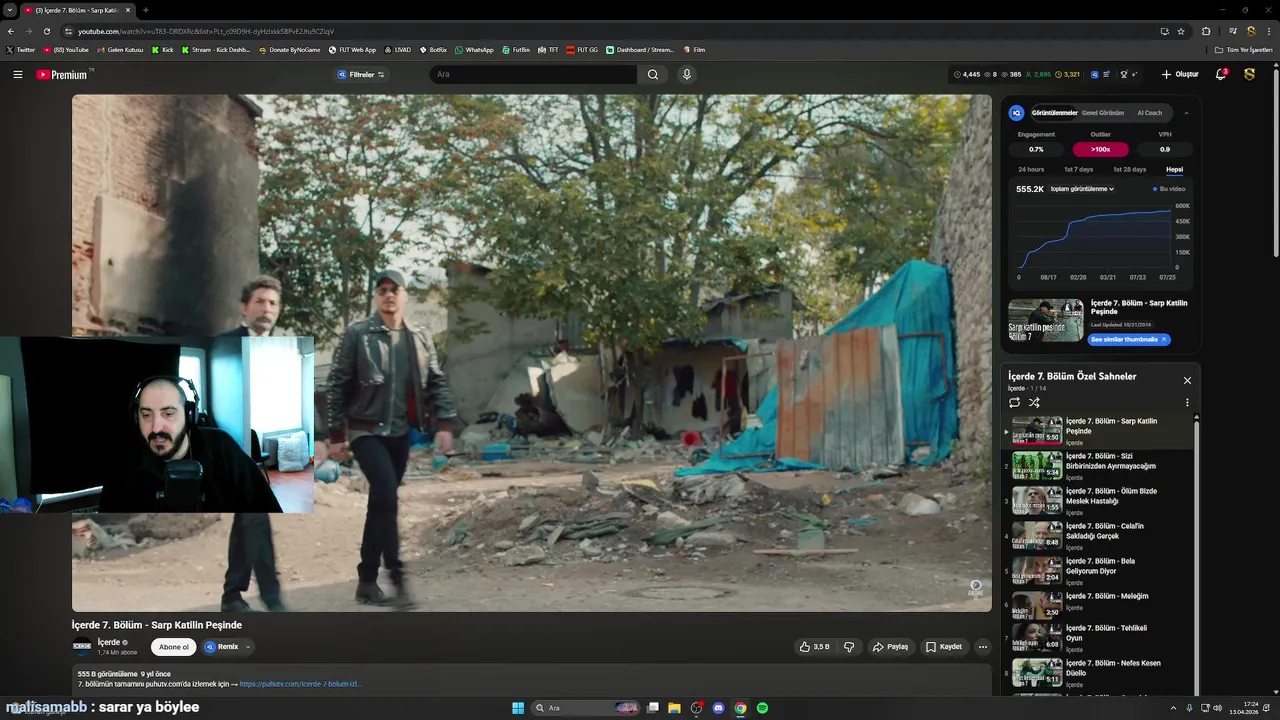The width and height of the screenshot is (1280, 720).
Task: Click the Remix button
Action: pyautogui.click(x=222, y=647)
